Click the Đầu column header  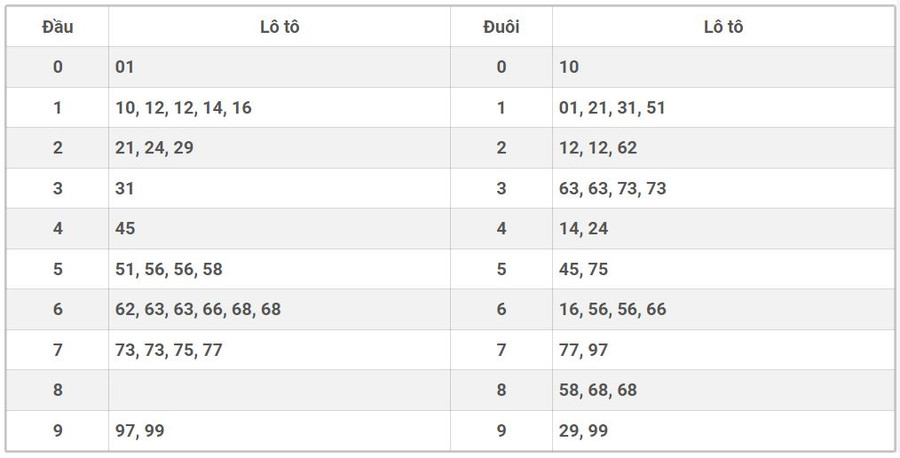click(x=57, y=27)
